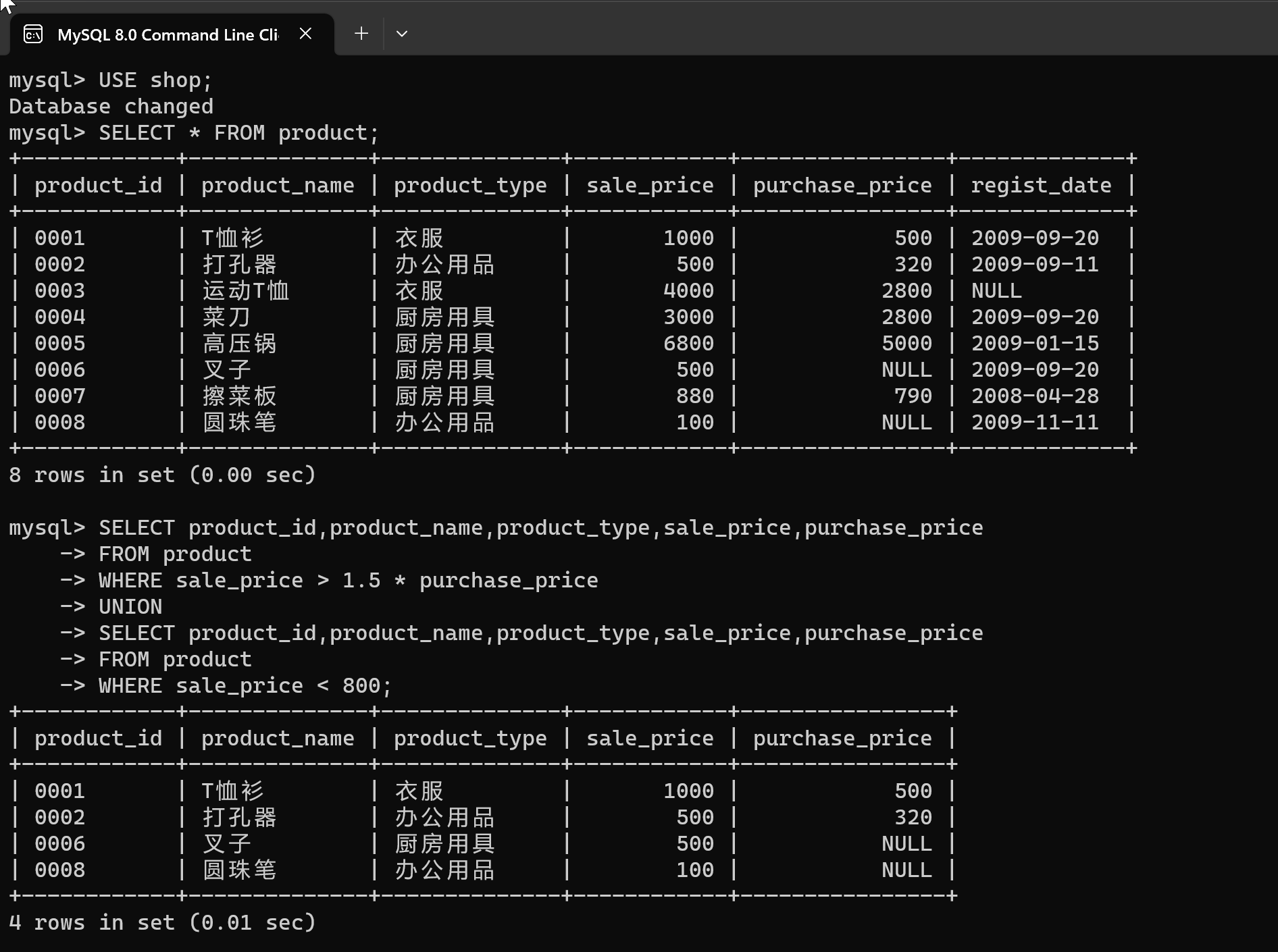Click the '8 rows in set' line
The image size is (1278, 952).
[x=162, y=475]
